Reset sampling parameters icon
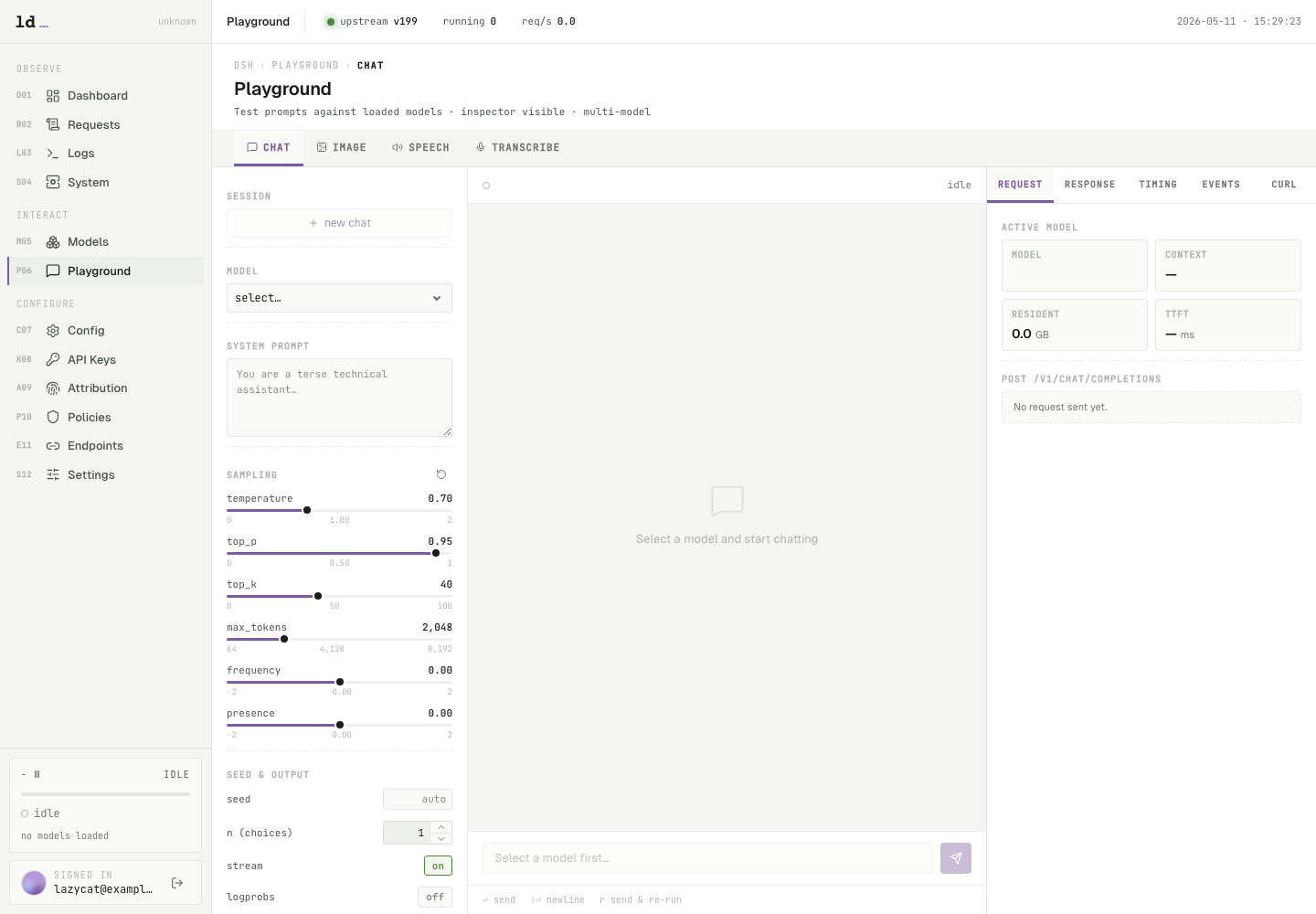The width and height of the screenshot is (1316, 914). [x=441, y=474]
